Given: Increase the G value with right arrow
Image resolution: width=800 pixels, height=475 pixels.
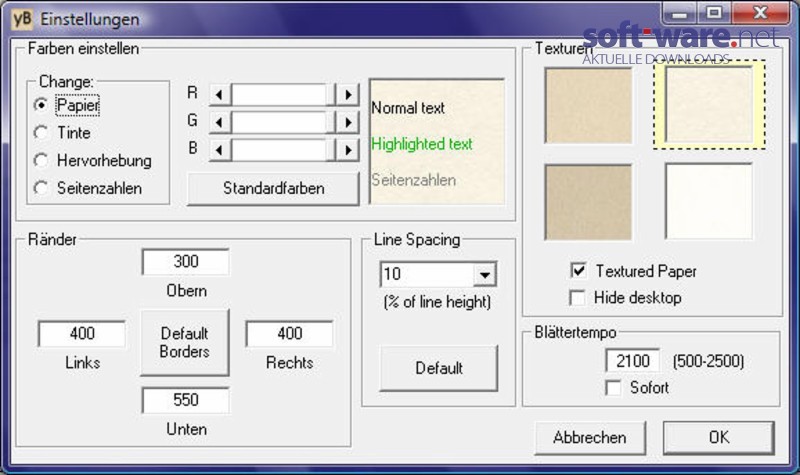Looking at the screenshot, I should 348,122.
